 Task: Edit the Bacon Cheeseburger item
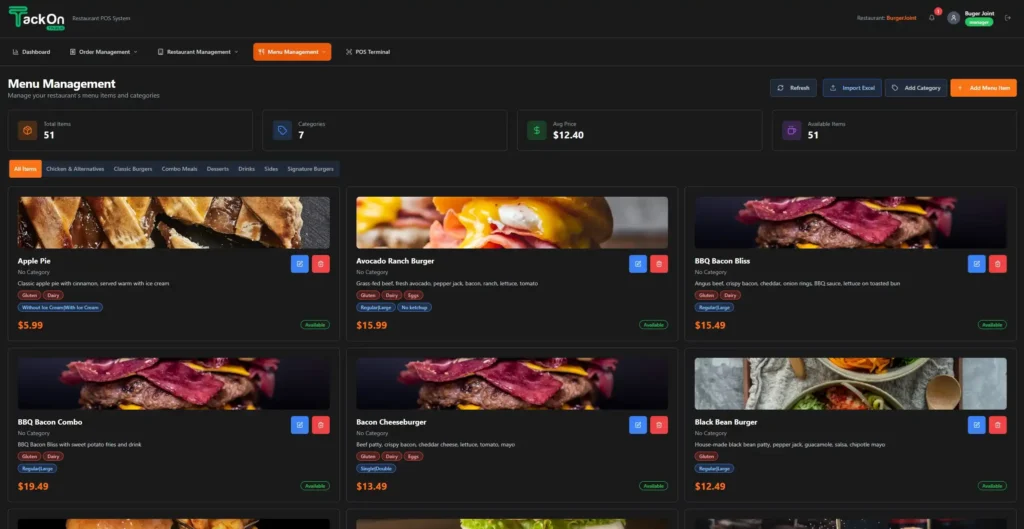[x=638, y=425]
